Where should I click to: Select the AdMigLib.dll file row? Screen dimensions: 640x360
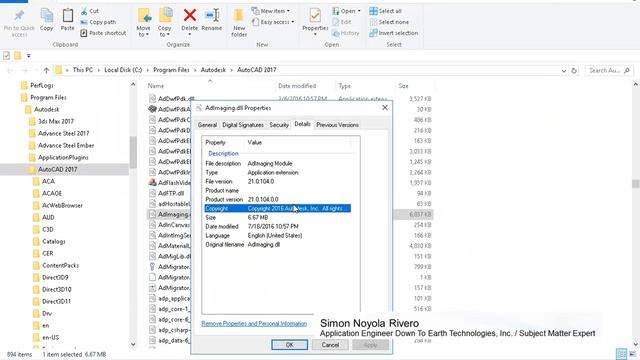pyautogui.click(x=174, y=256)
